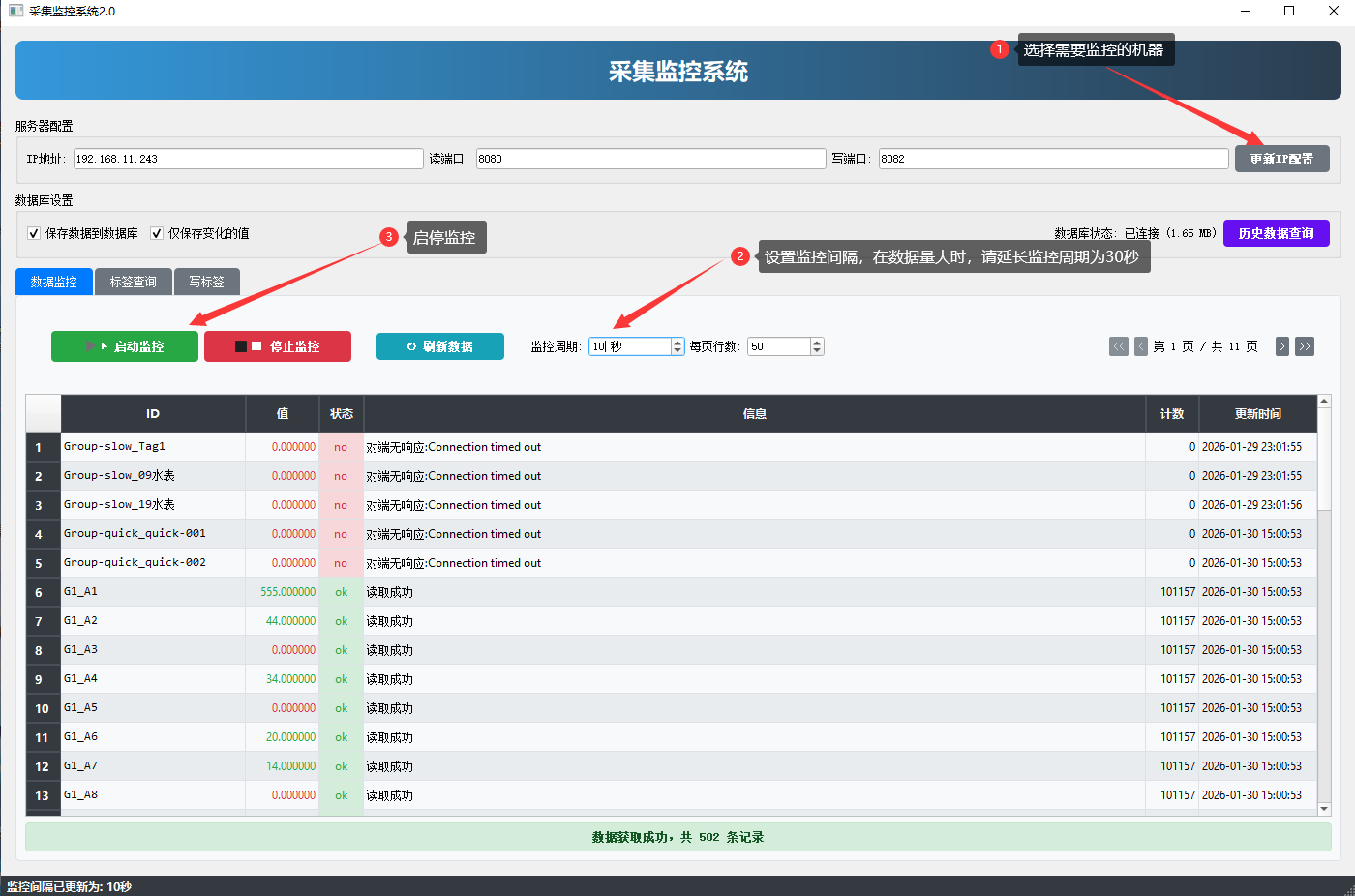The height and width of the screenshot is (896, 1355).
Task: Click the IP address input field
Action: click(248, 159)
